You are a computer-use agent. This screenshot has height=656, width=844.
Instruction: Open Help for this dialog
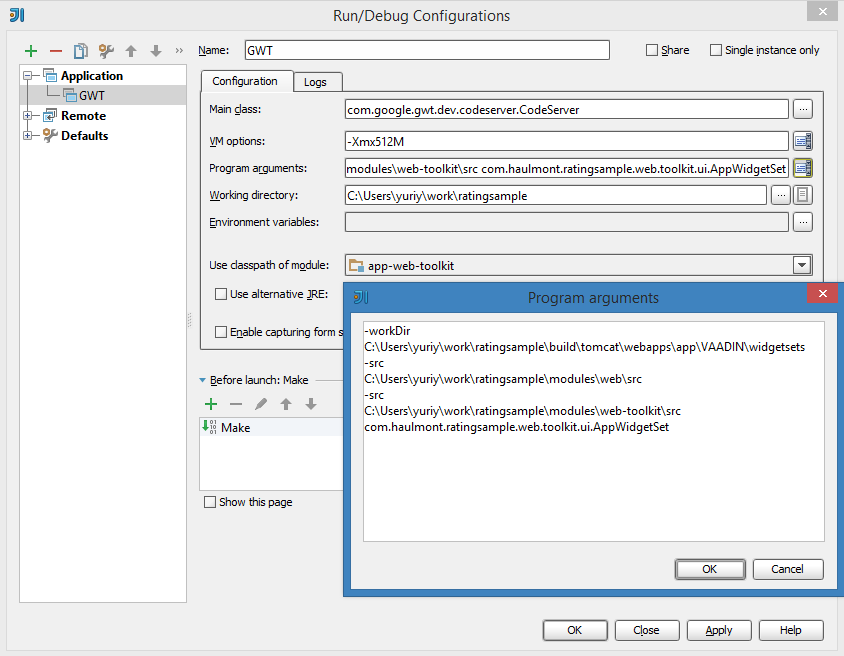tap(791, 630)
